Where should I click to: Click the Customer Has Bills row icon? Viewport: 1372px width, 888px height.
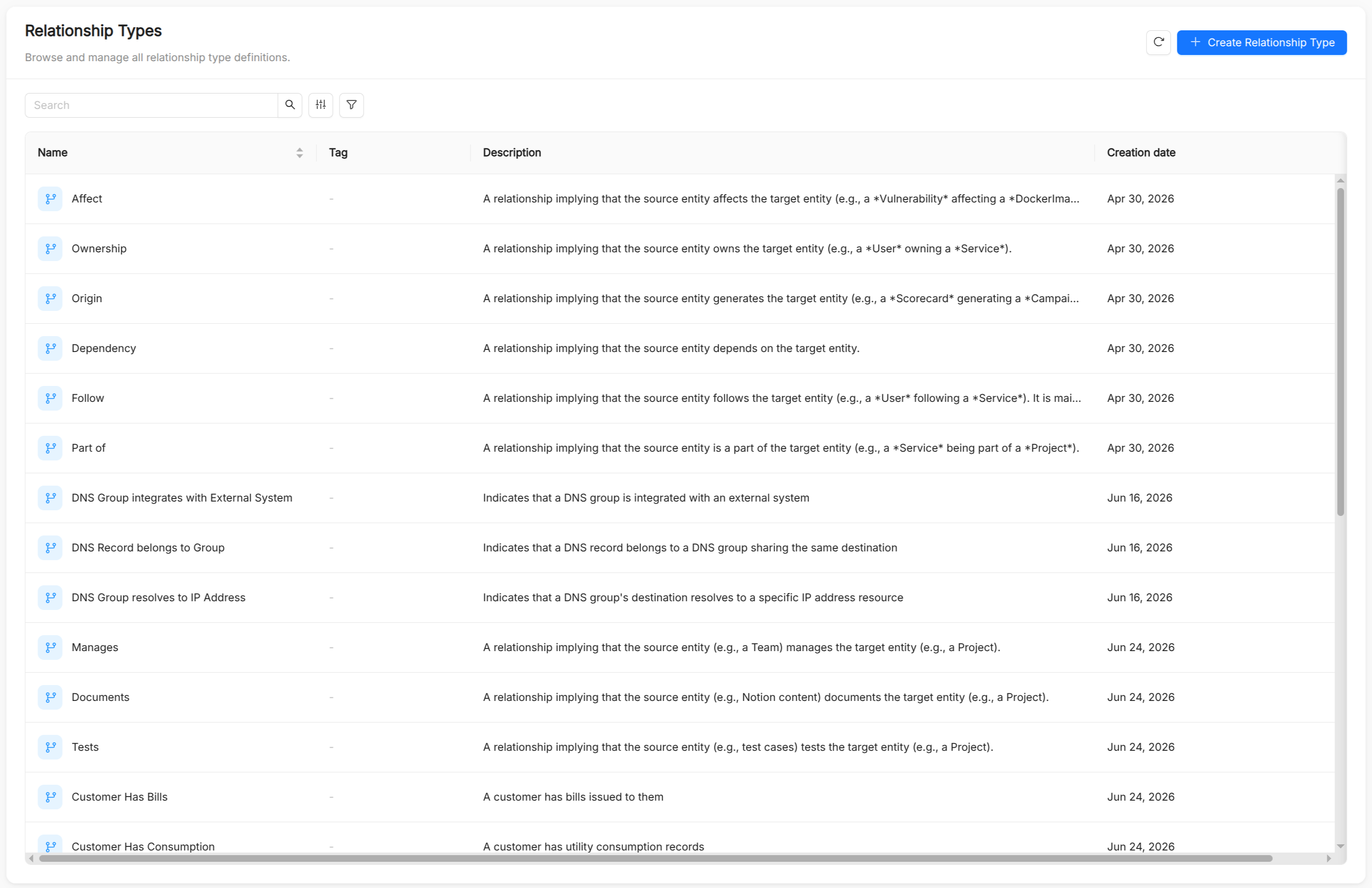pyautogui.click(x=50, y=797)
